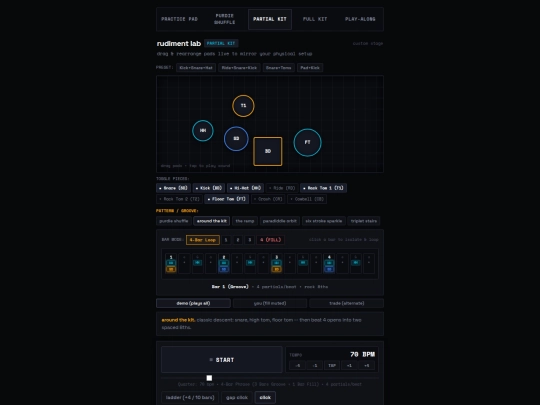Select trade (alternate) mode

click(346, 303)
